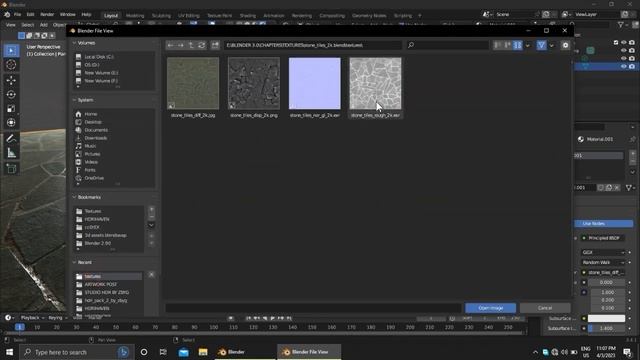Open the Edit menu
Image resolution: width=640 pixels, height=360 pixels.
(31, 15)
